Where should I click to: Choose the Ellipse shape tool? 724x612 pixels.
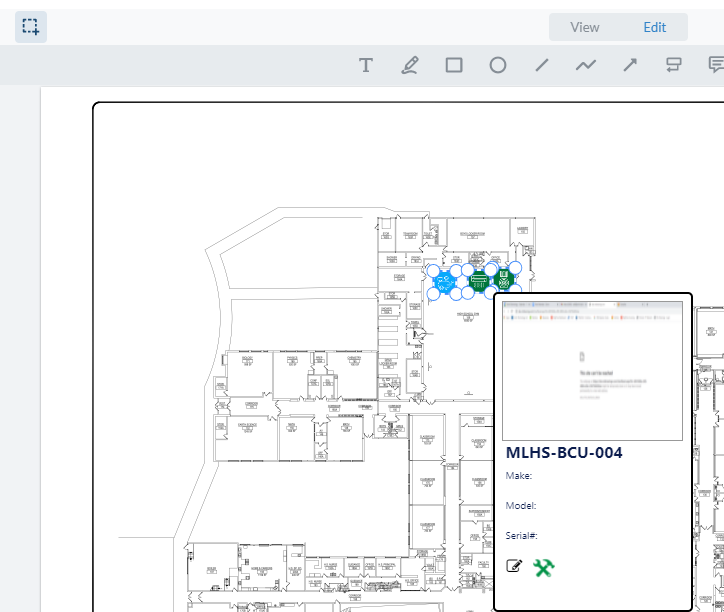(497, 65)
